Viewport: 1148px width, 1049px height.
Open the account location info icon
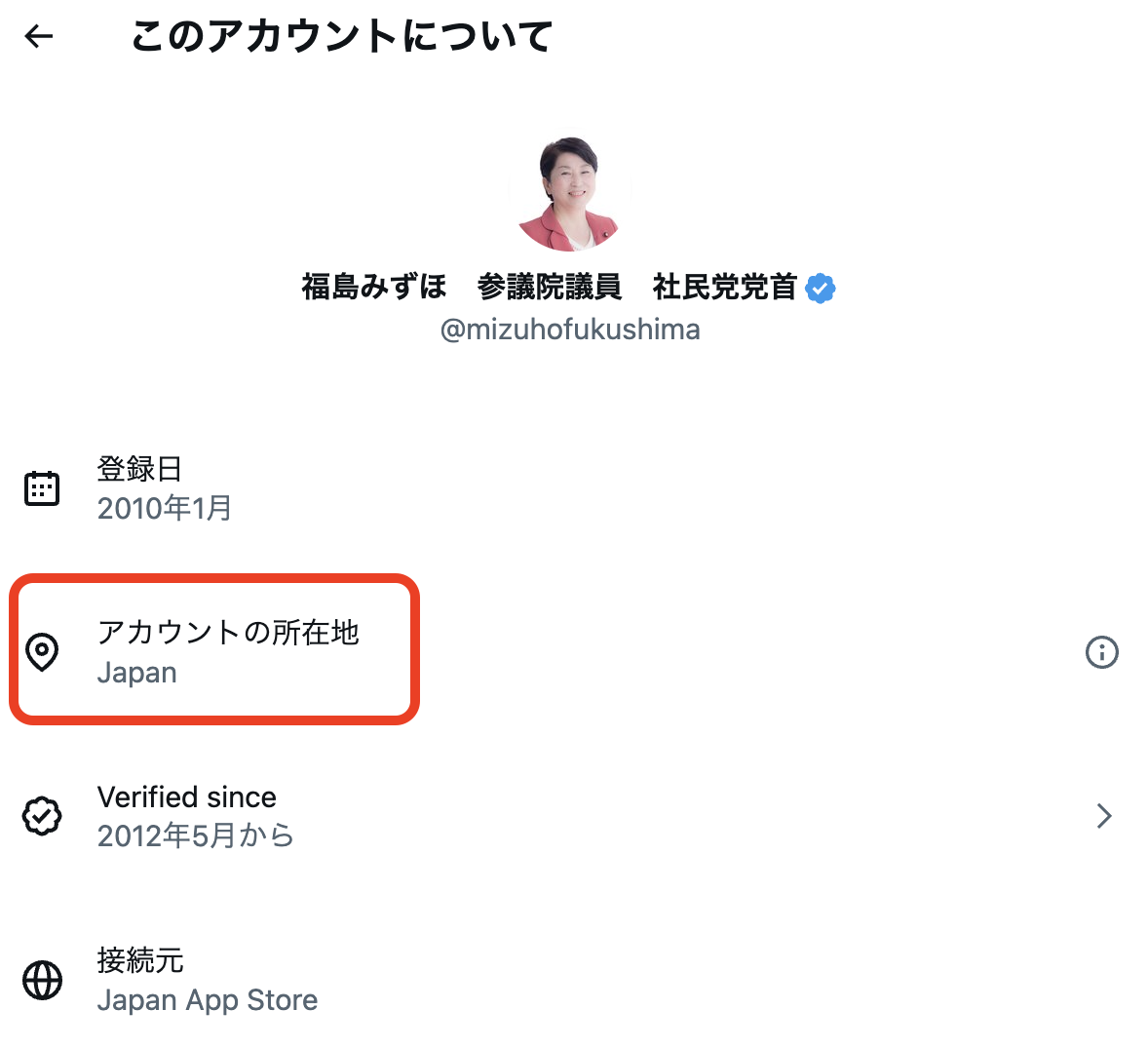tap(1101, 652)
